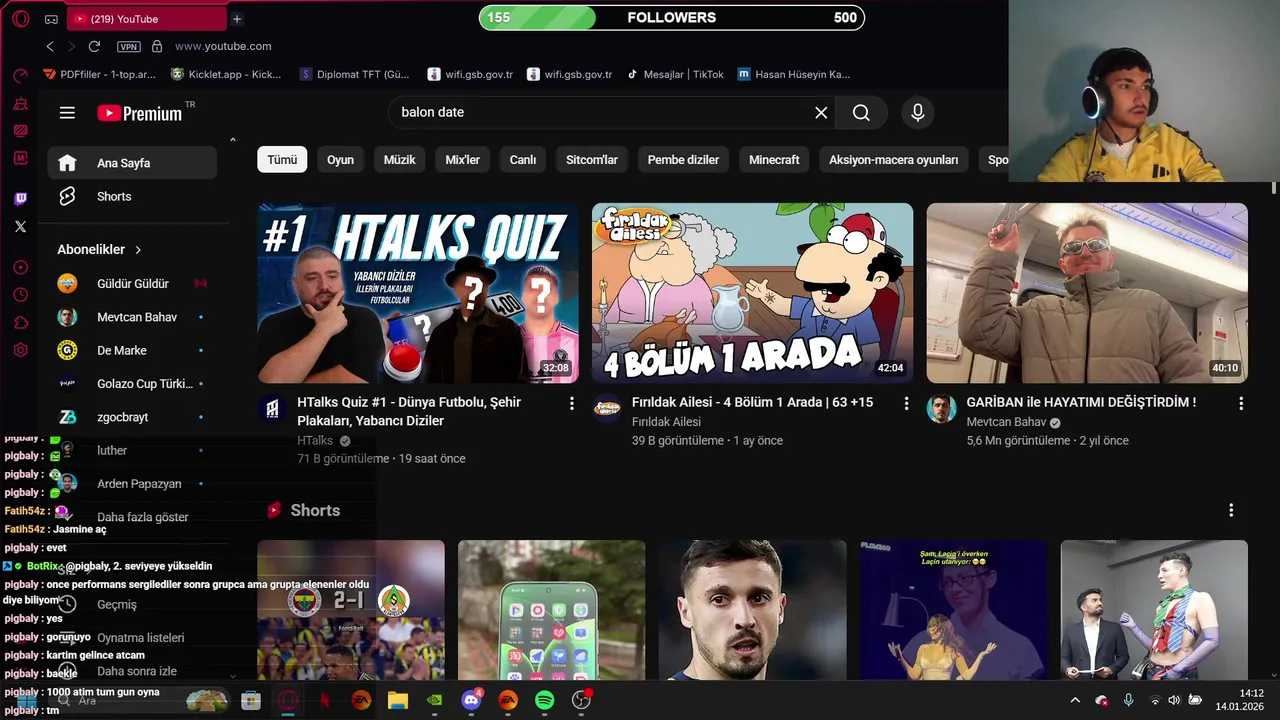Image resolution: width=1280 pixels, height=720 pixels.
Task: Open the Fenerbahçe 2-1 Shorts thumbnail
Action: [351, 610]
